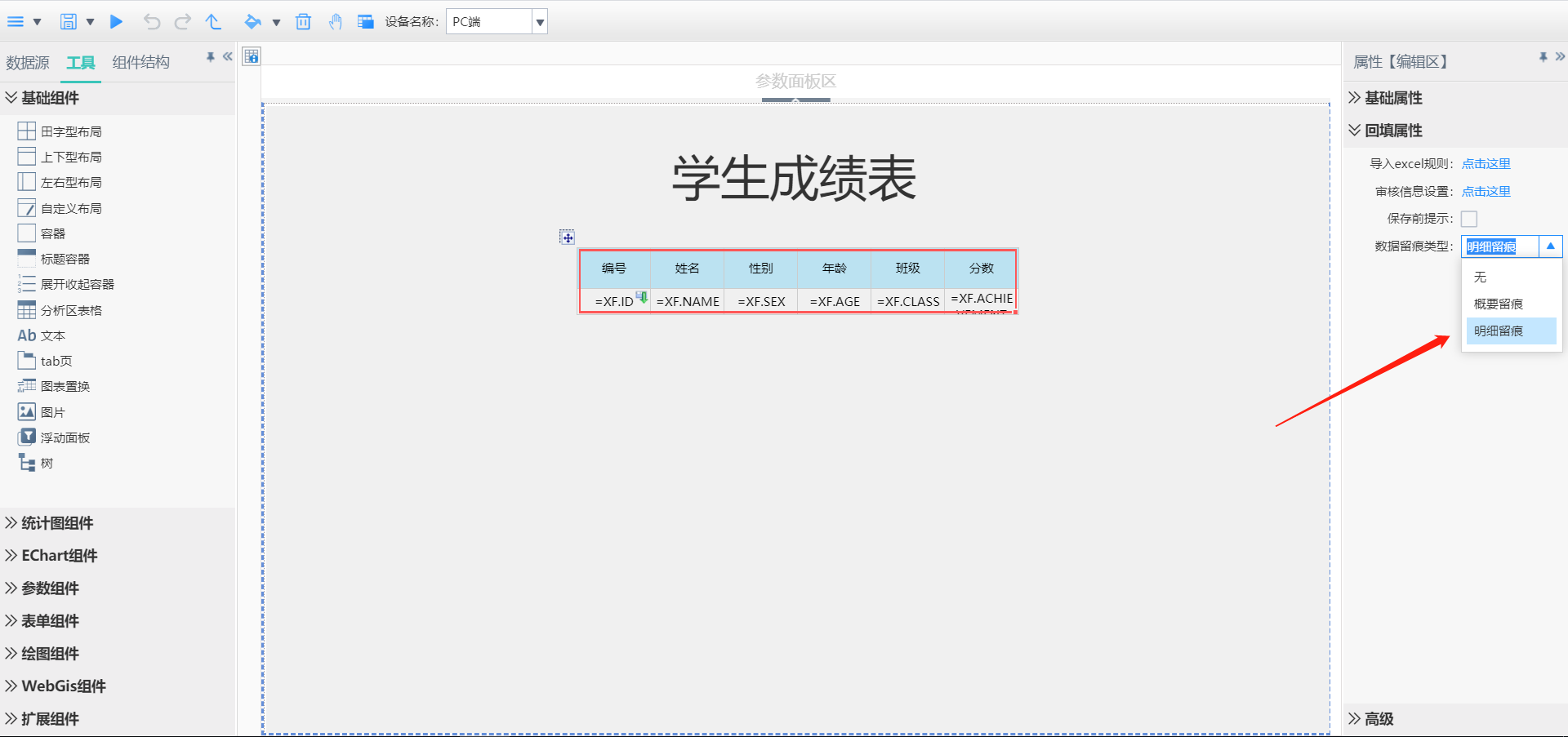Click the trash can delete icon
Viewport: 1568px width, 737px height.
pyautogui.click(x=303, y=22)
